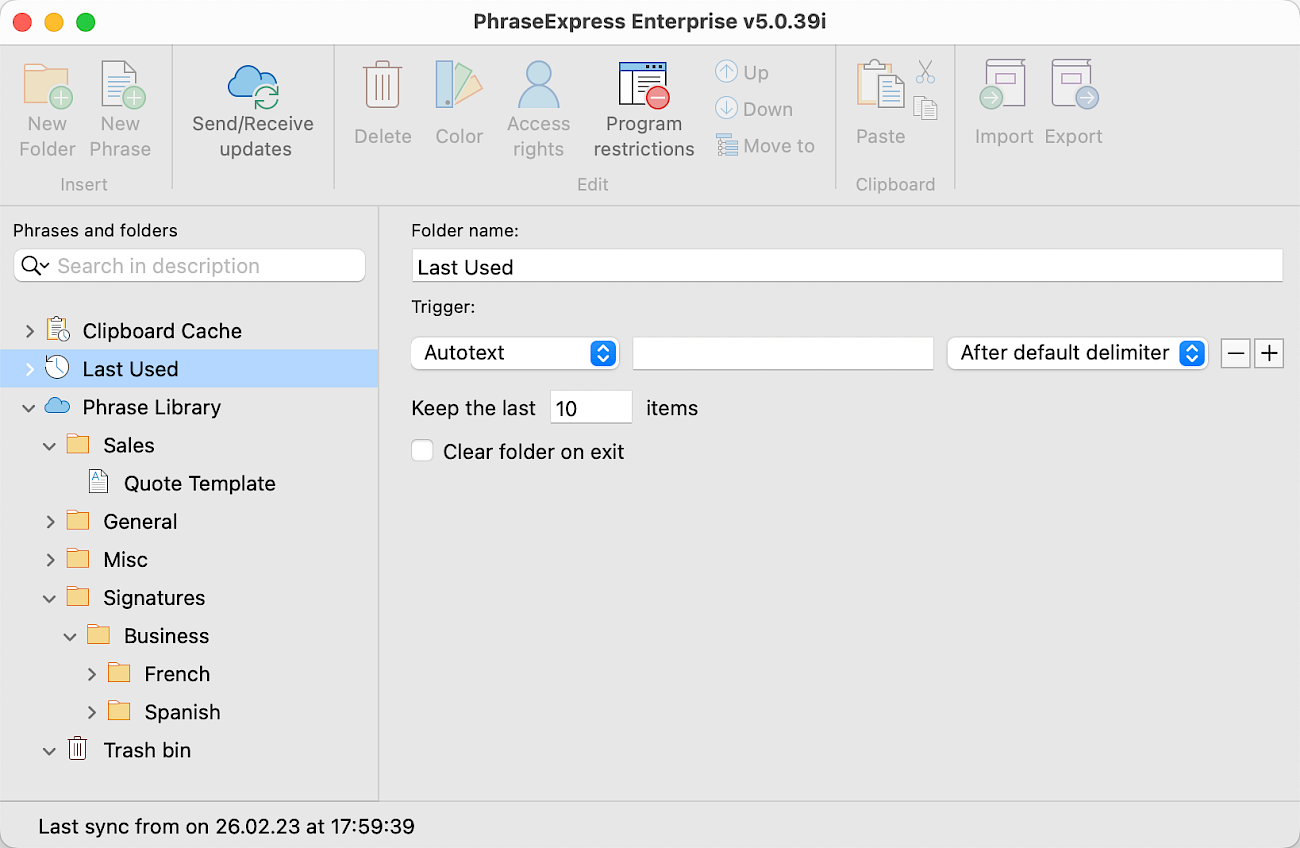1300x848 pixels.
Task: Expand the French folder
Action: pos(91,674)
